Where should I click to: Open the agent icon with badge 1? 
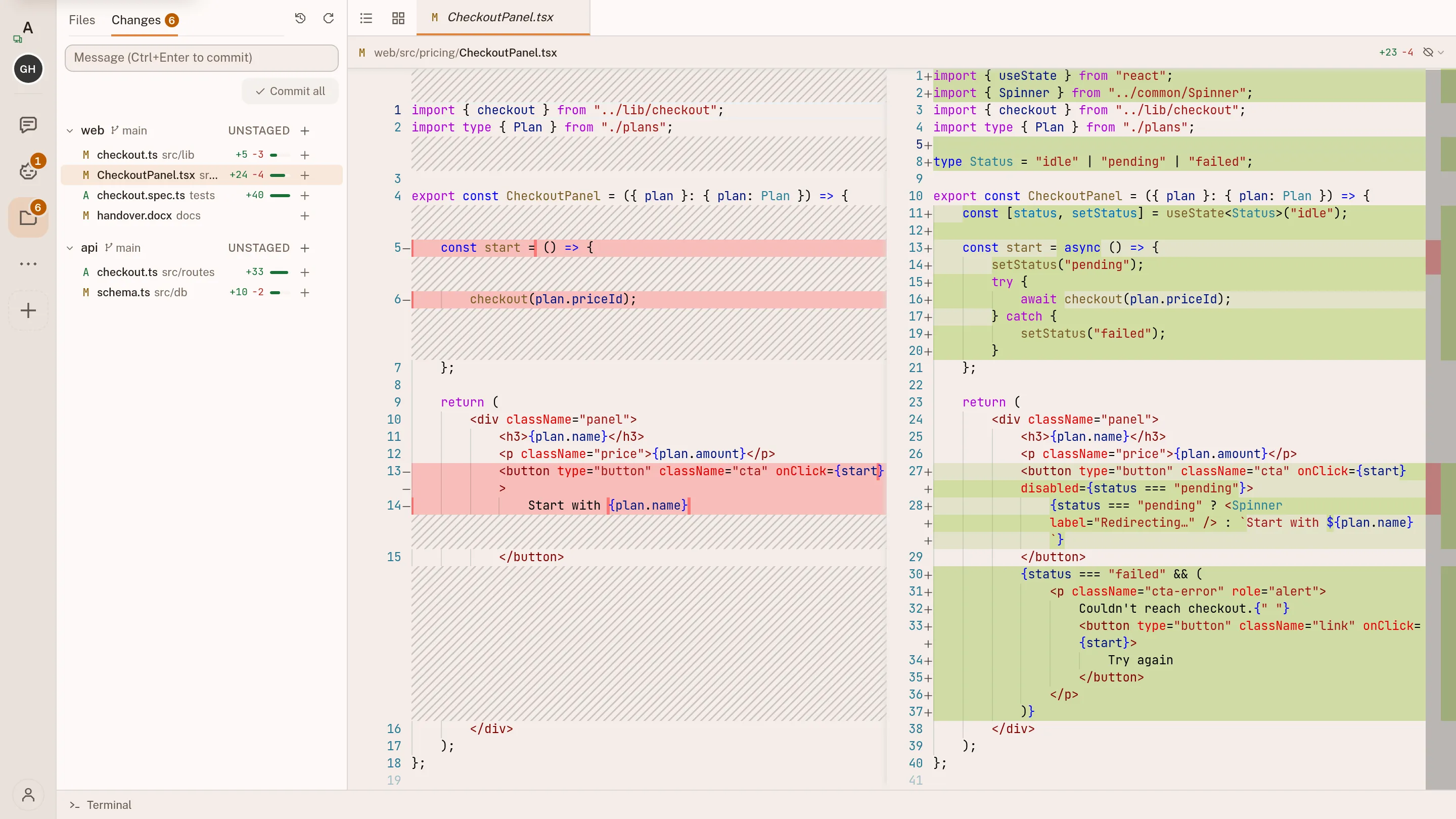28,170
